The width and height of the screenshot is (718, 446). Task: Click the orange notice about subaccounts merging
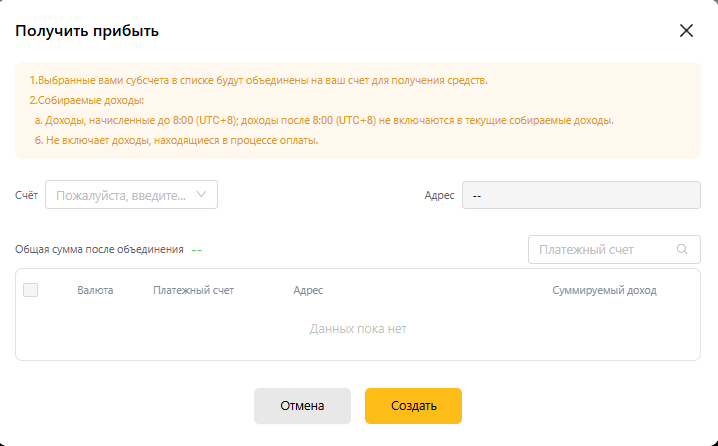[258, 80]
